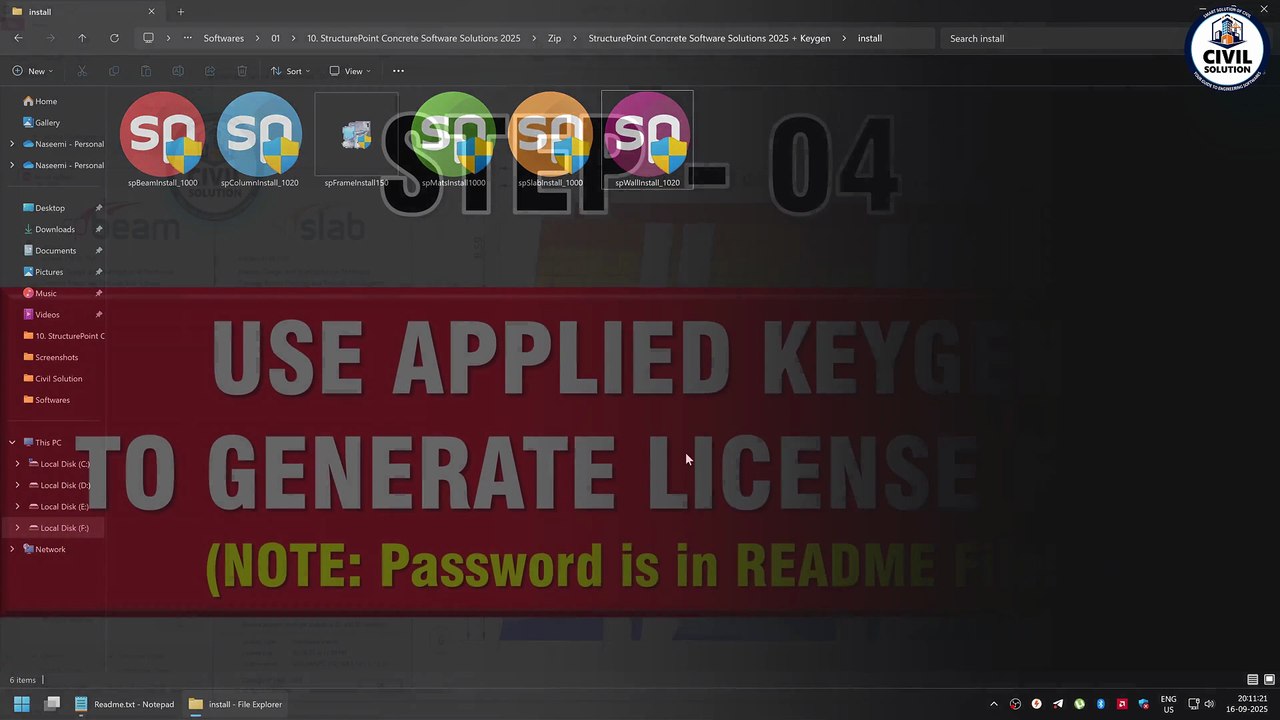The image size is (1280, 720).
Task: Expand Local Disk (D:) in the sidebar
Action: pyautogui.click(x=17, y=485)
